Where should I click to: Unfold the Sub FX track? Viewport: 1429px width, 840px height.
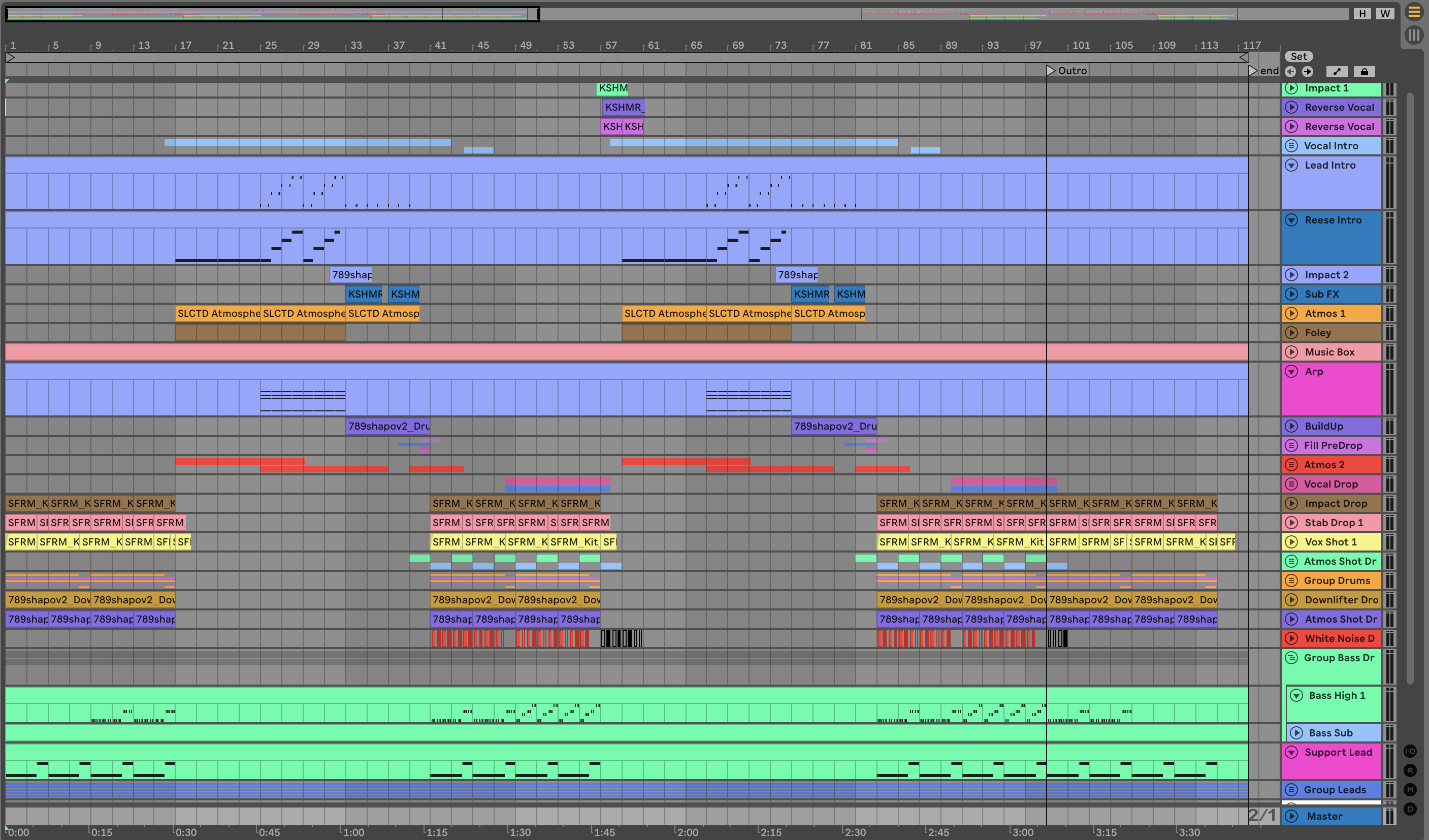[x=1291, y=294]
